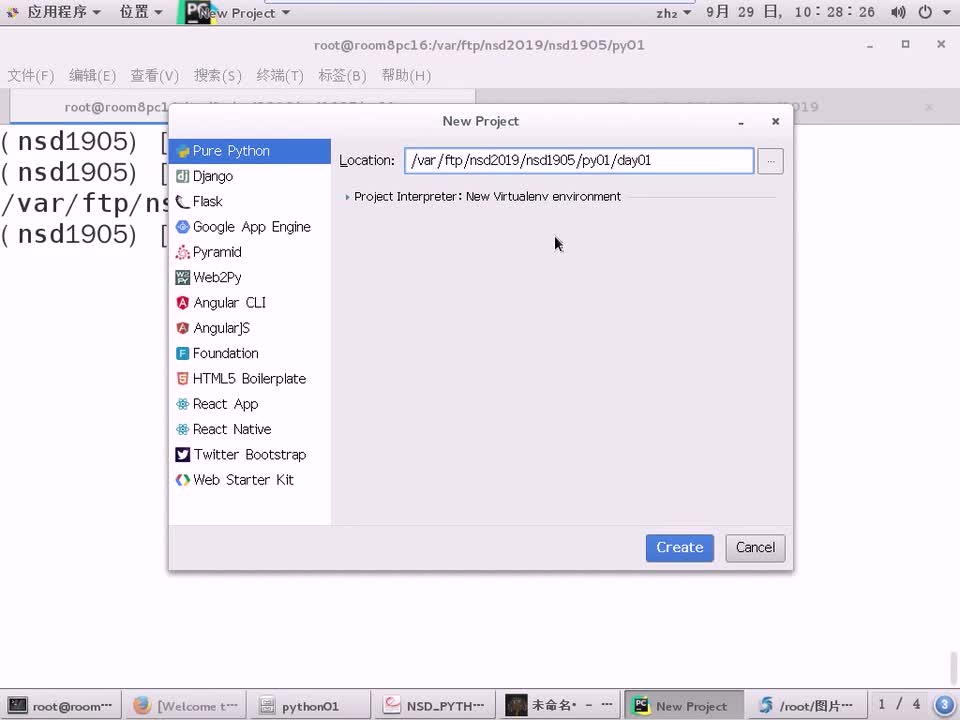Select Django project type
Image resolution: width=960 pixels, height=720 pixels.
click(x=250, y=176)
